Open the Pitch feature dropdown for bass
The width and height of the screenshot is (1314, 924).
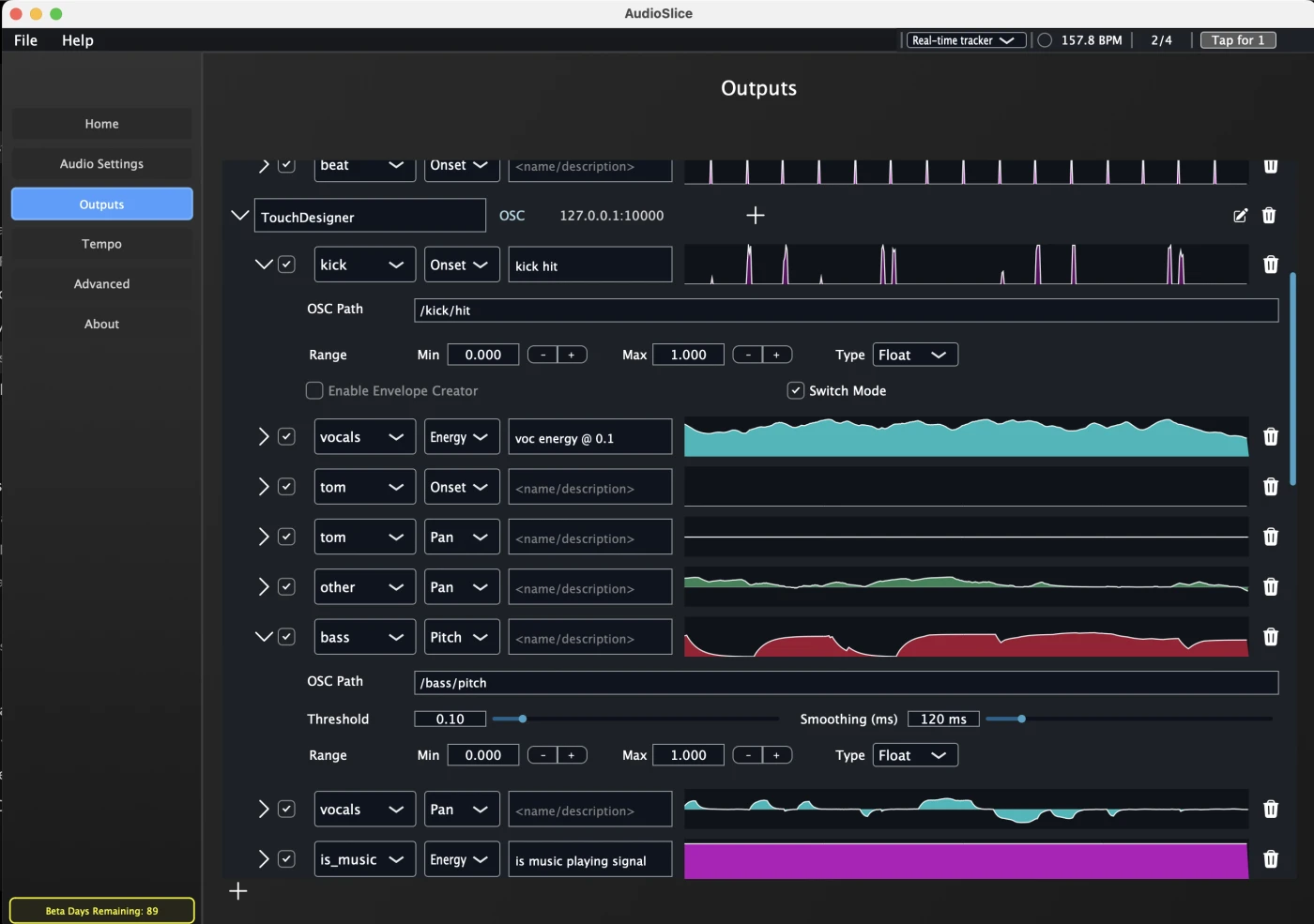pyautogui.click(x=462, y=637)
